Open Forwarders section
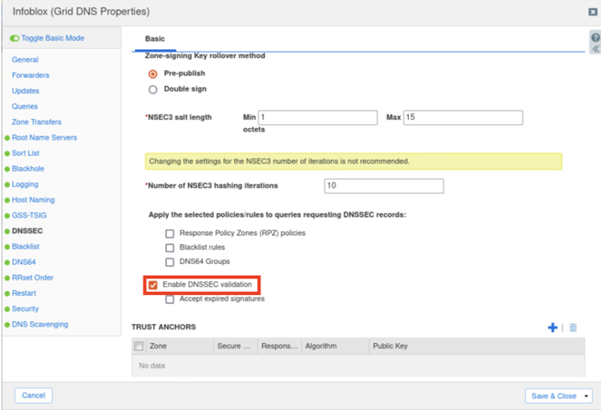 (30, 75)
